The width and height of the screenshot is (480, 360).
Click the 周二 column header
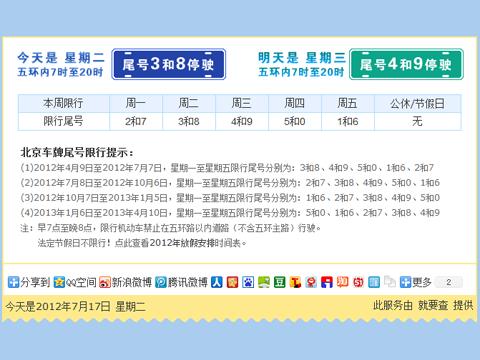[x=189, y=103]
